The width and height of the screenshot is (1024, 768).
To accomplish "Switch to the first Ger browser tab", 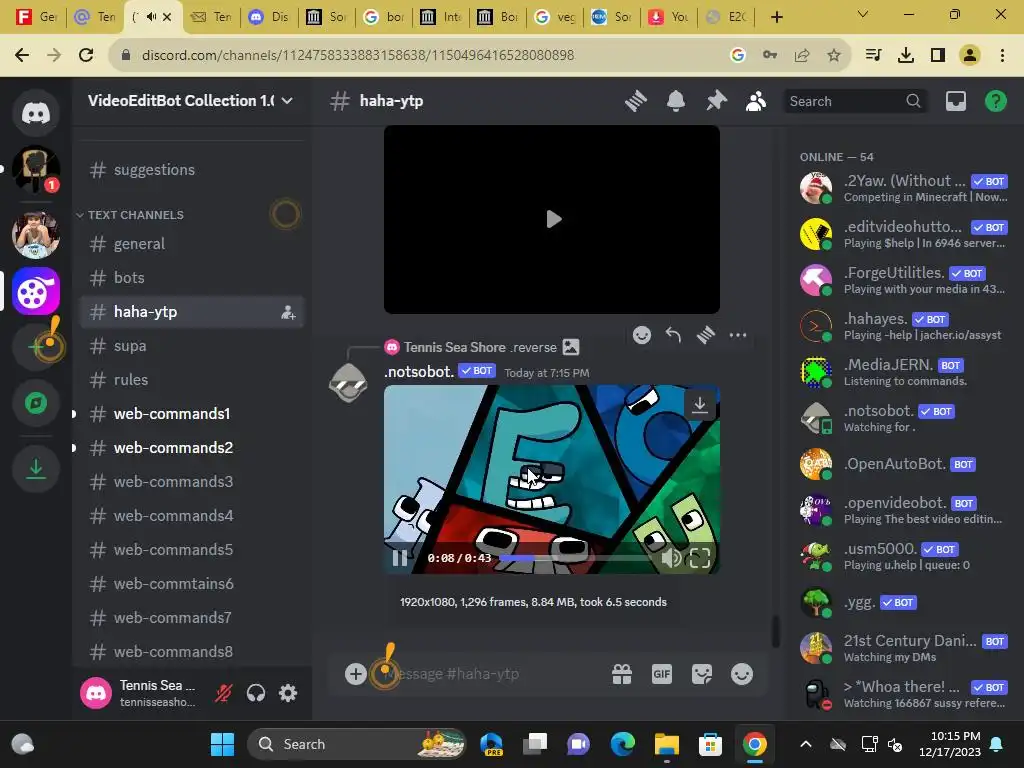I will 36,17.
